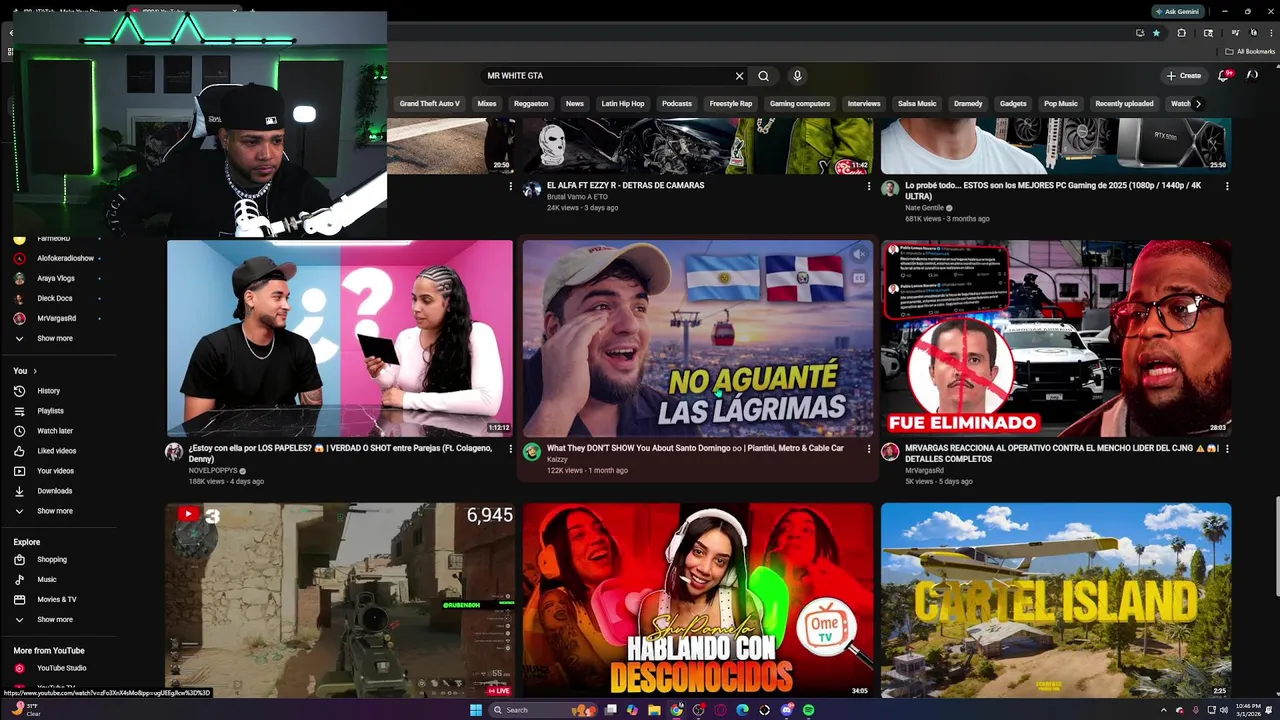The image size is (1280, 720).
Task: Open YouTube notifications bell
Action: [1224, 75]
